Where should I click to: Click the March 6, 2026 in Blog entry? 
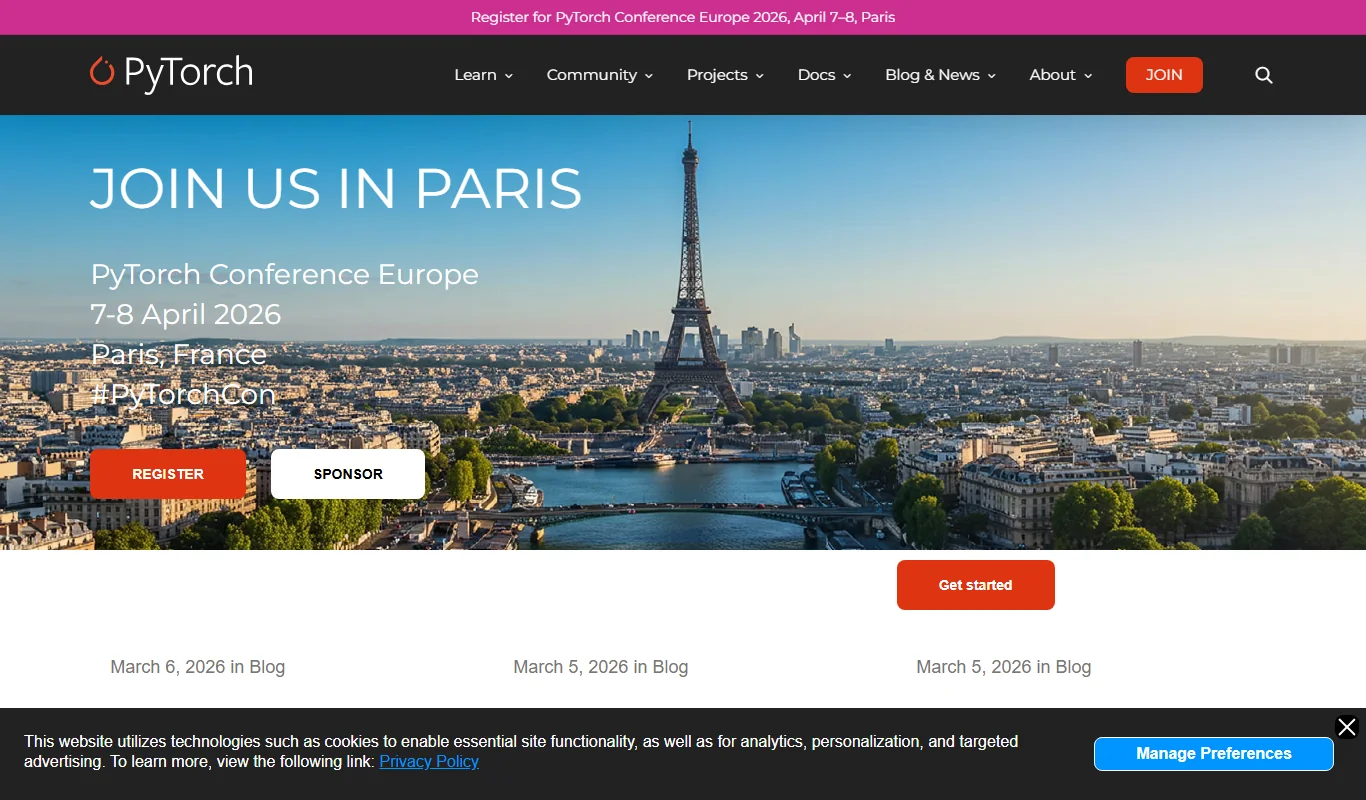tap(198, 667)
